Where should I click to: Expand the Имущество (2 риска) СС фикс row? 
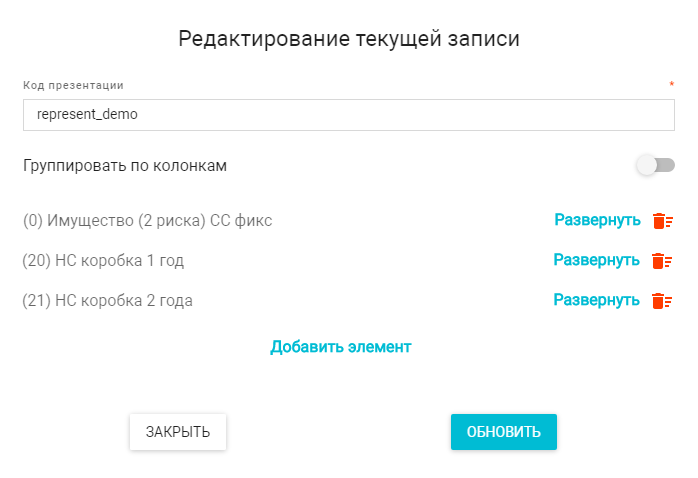click(x=597, y=220)
